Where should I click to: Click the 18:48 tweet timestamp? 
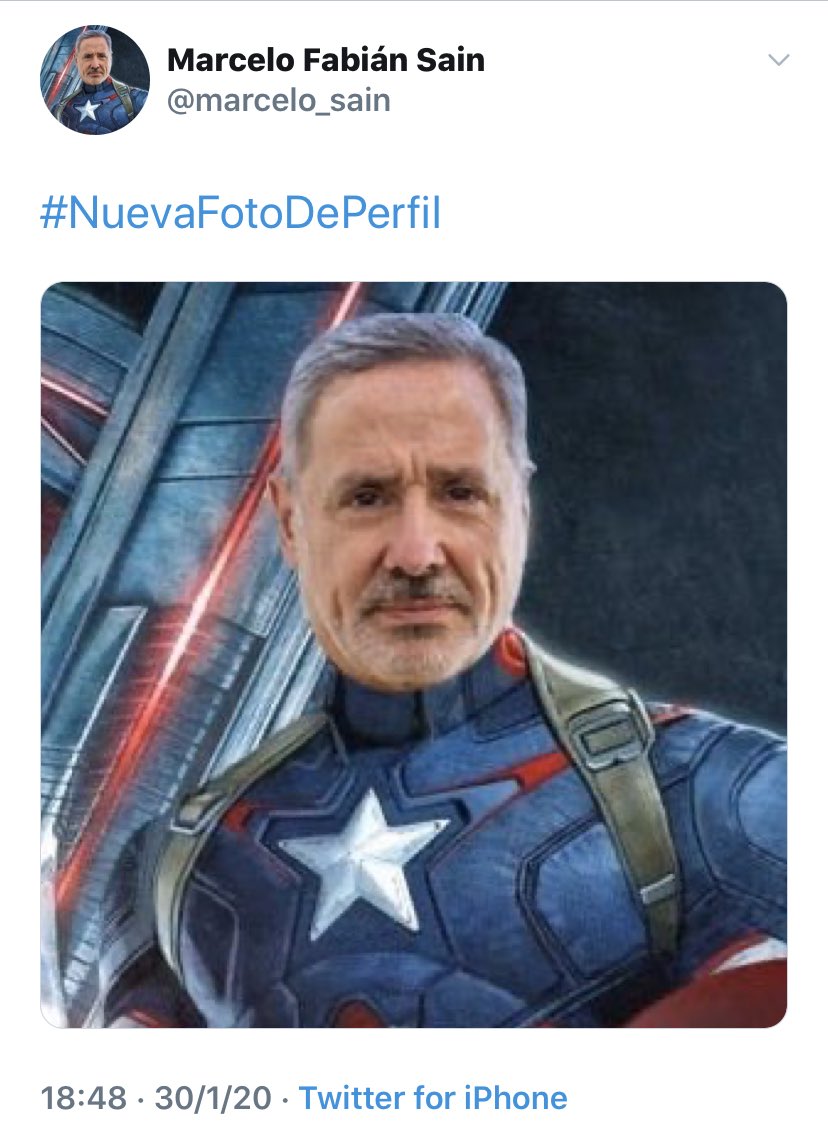pos(84,1098)
